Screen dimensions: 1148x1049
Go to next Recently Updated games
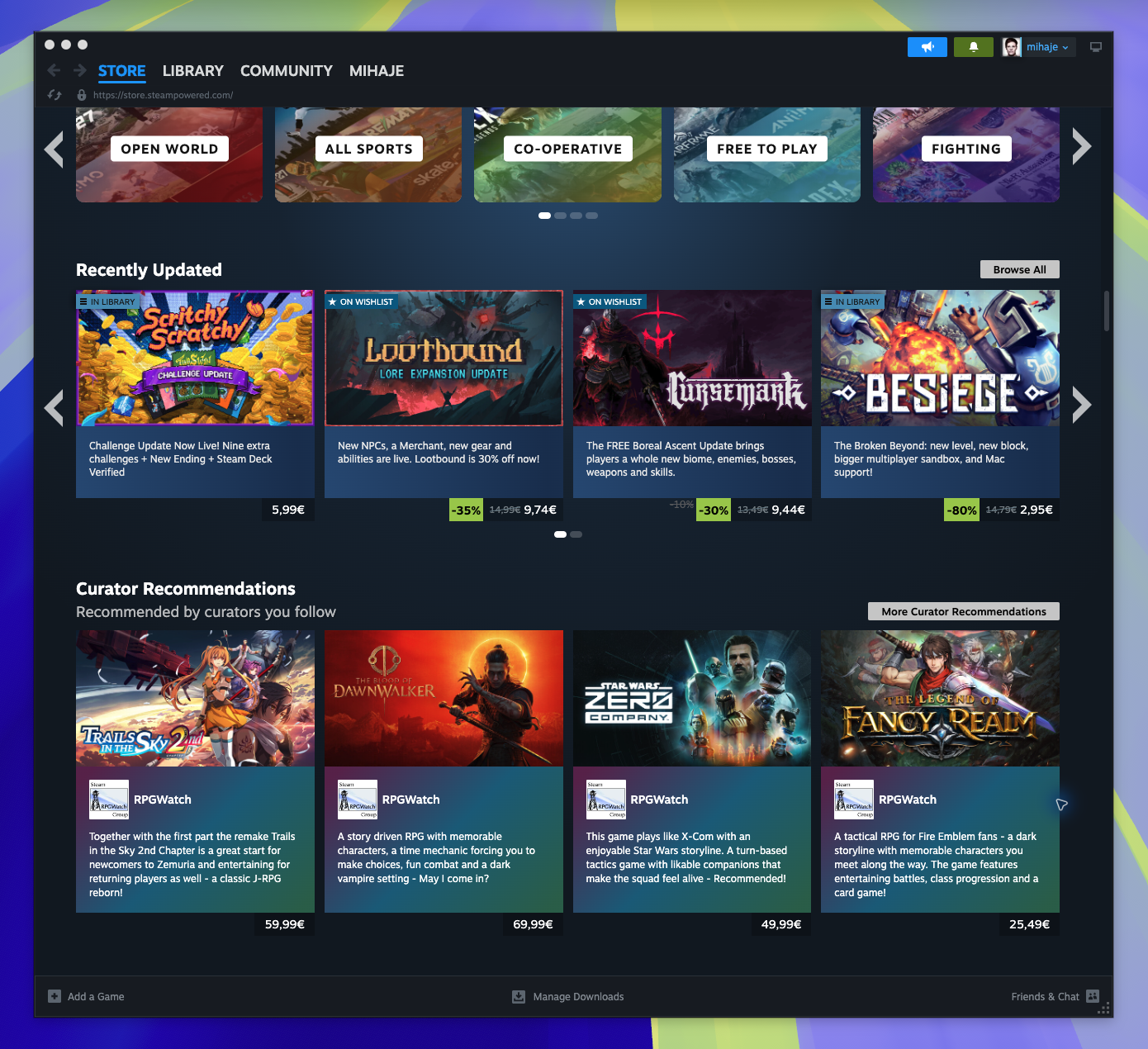1081,405
